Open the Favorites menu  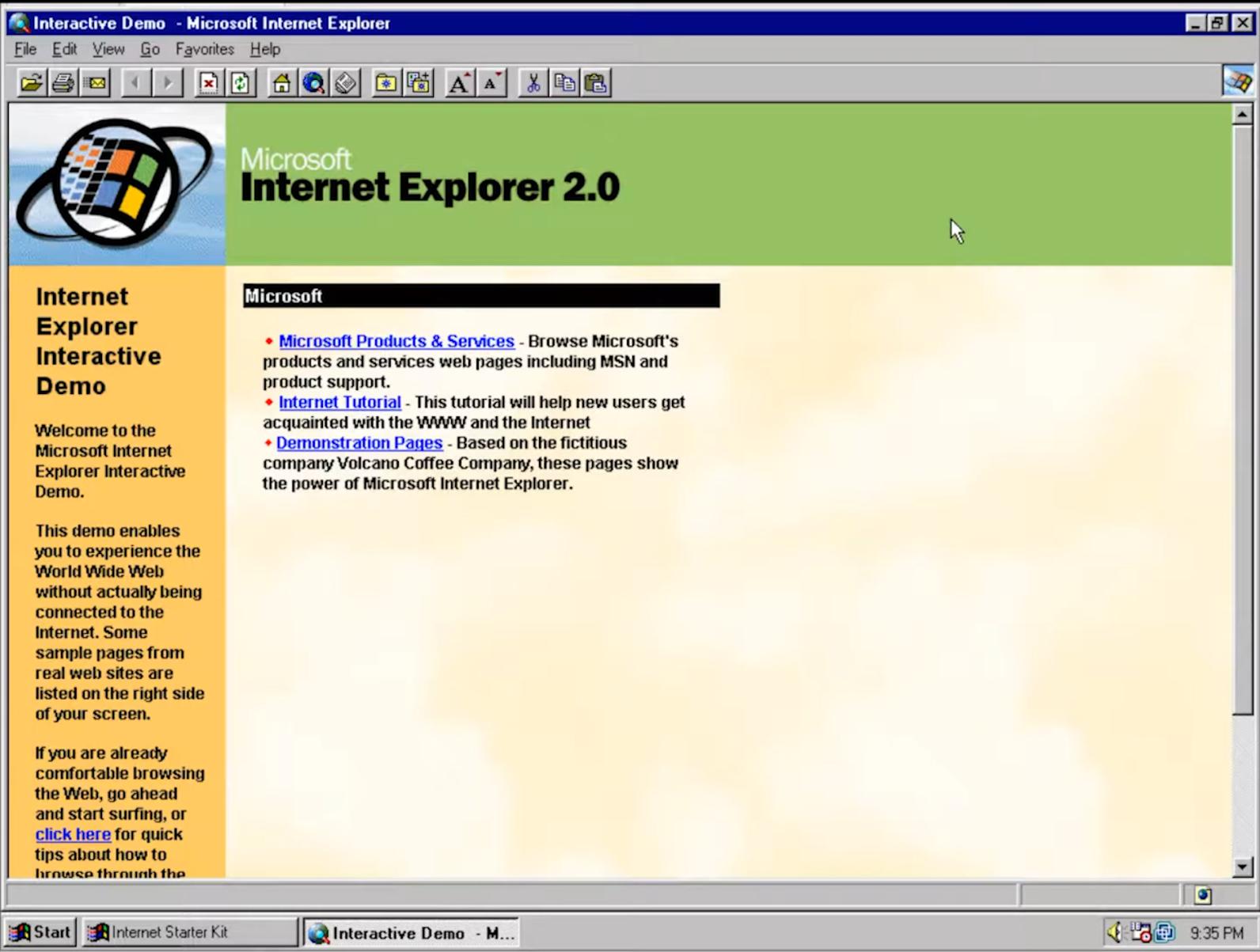point(204,49)
